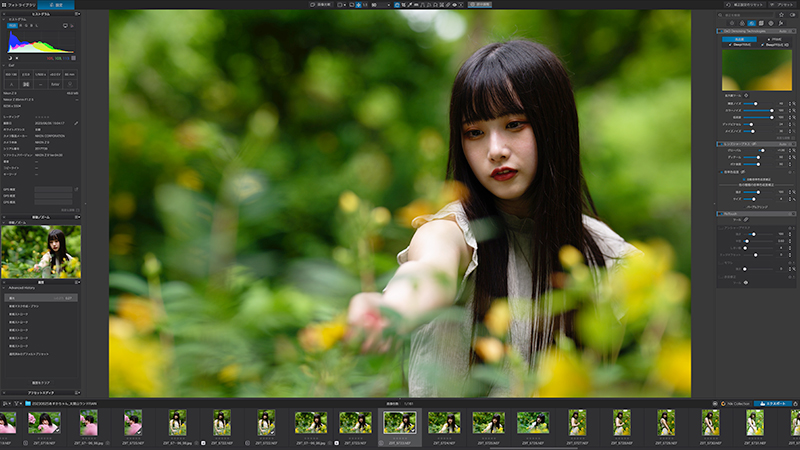Adjust the first unsharp mask slider

tap(758, 234)
